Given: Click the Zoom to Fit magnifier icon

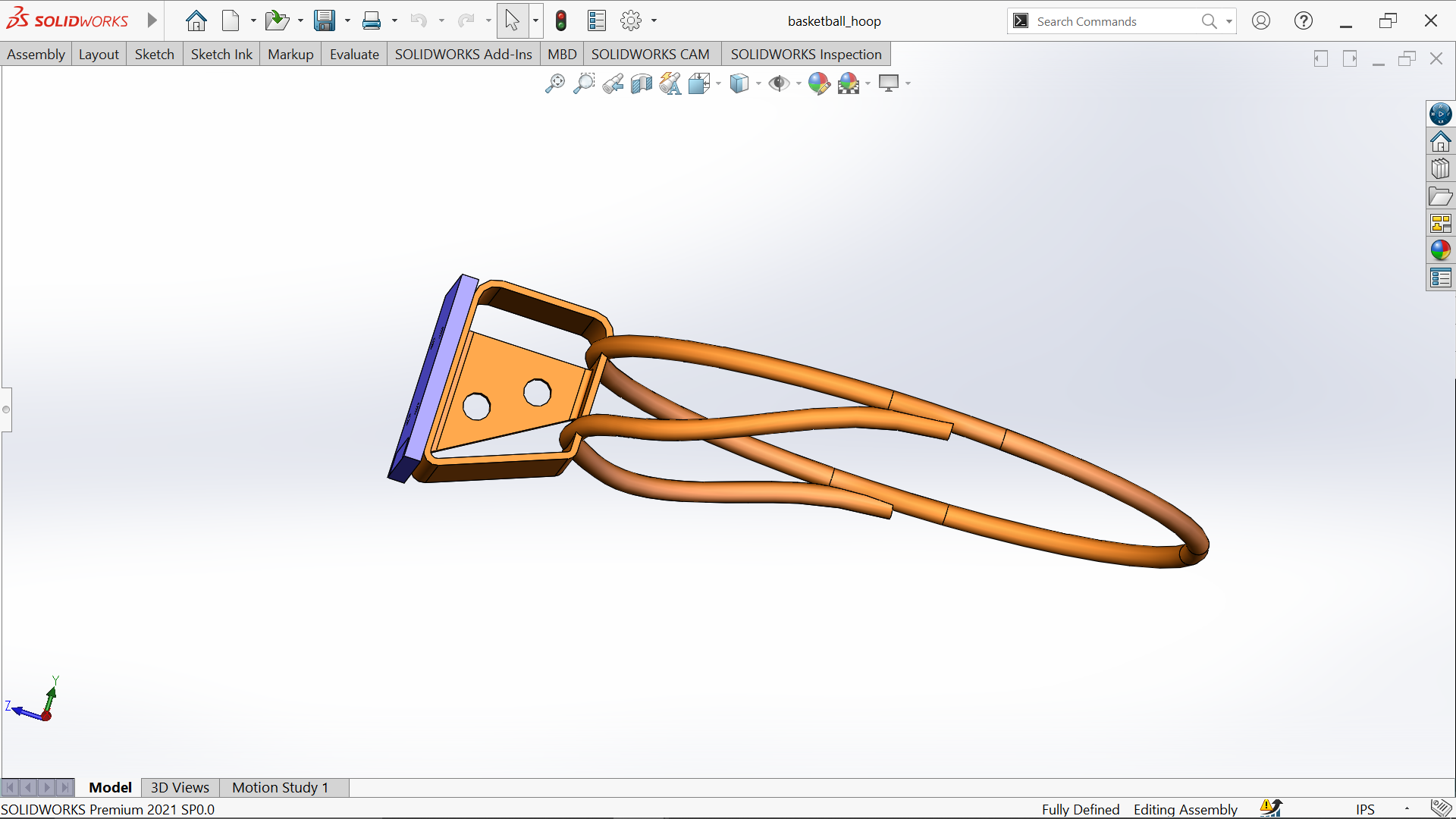Looking at the screenshot, I should click(555, 83).
